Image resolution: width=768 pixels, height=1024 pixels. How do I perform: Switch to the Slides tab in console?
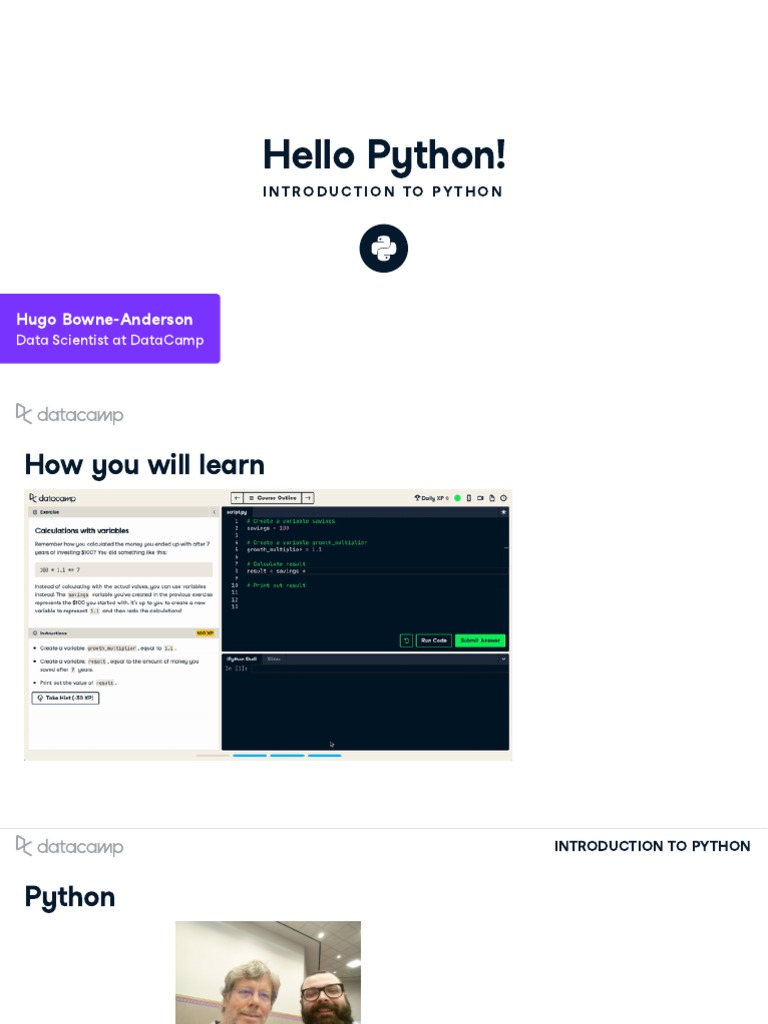274,659
